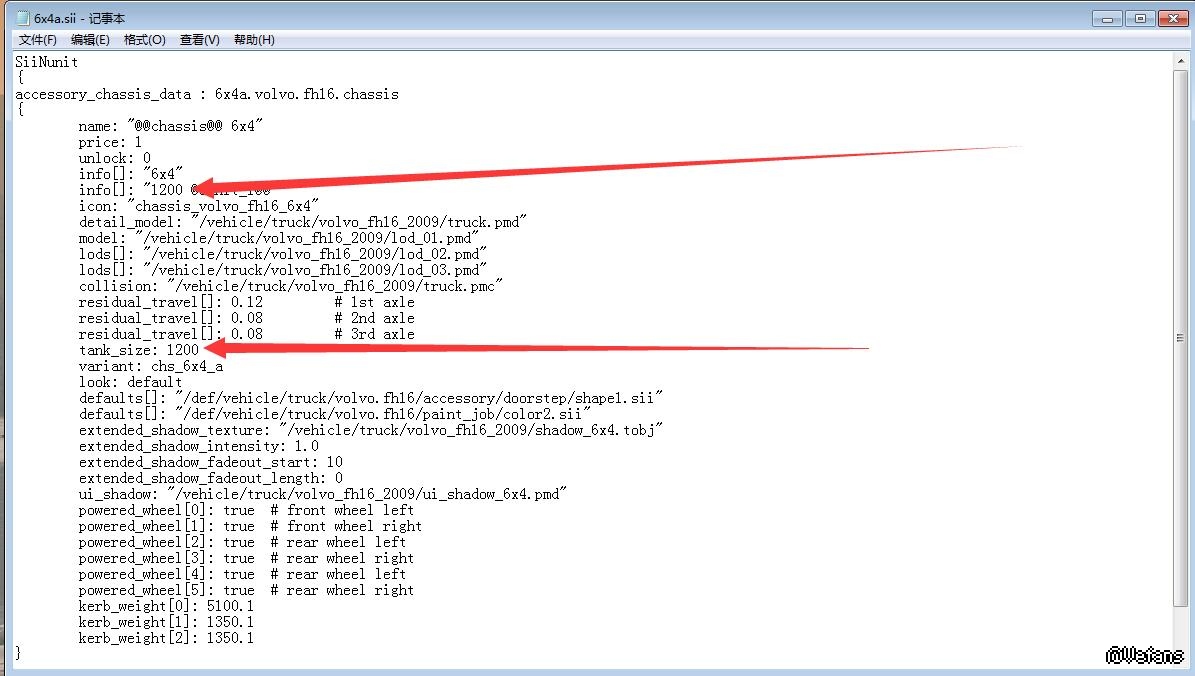Click the defaults doorstep/shape1.sii line
This screenshot has width=1195, height=676.
pos(370,398)
